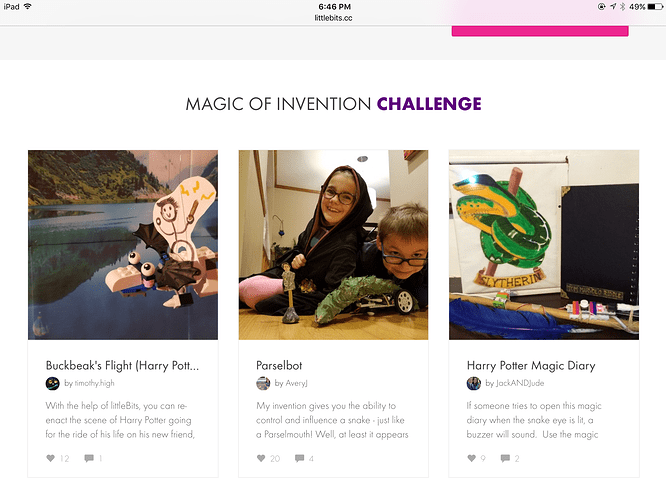Click the pink button at top

(540, 28)
